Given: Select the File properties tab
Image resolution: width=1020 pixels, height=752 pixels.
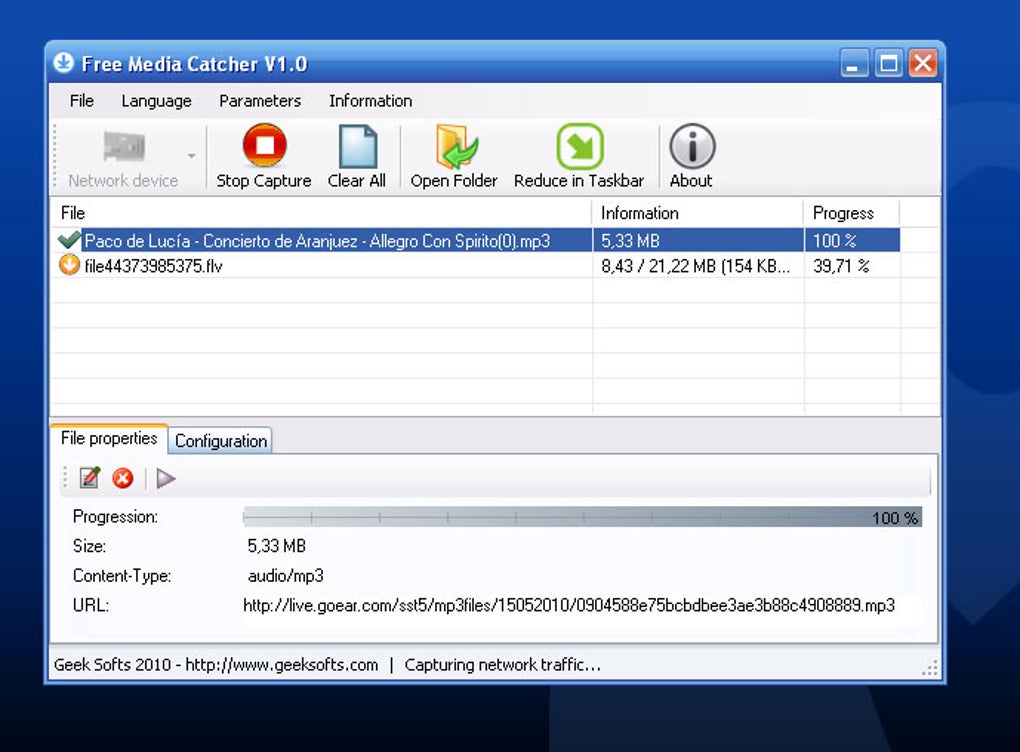Looking at the screenshot, I should pyautogui.click(x=109, y=438).
